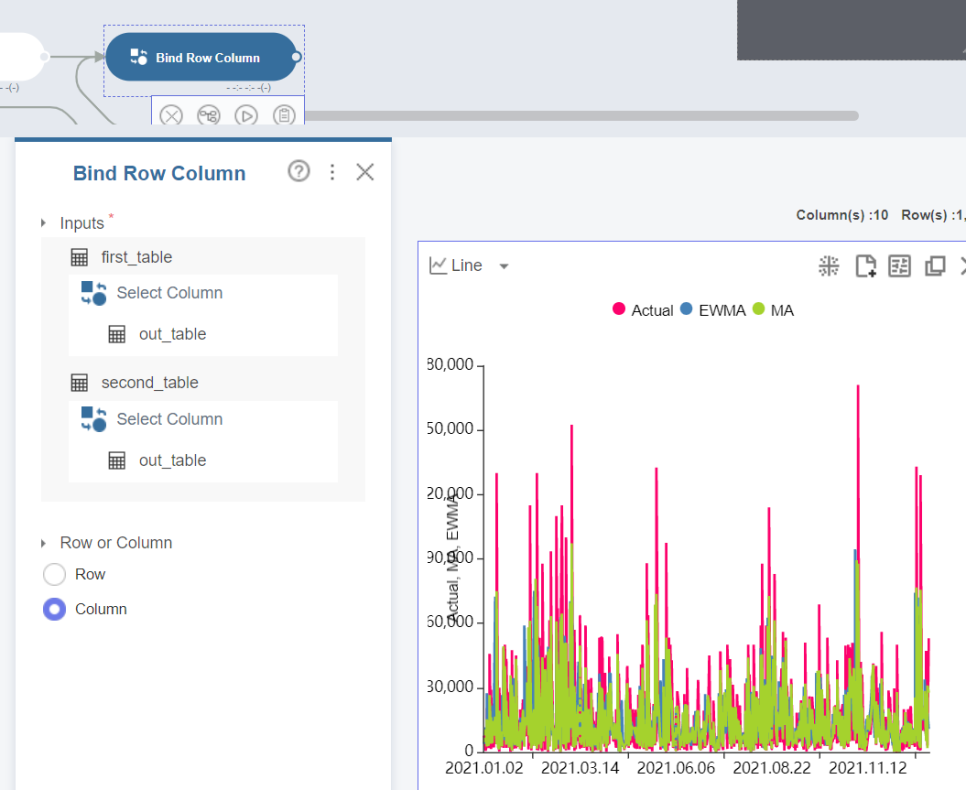Viewport: 966px width, 790px height.
Task: Click the Column(s) :10 count text
Action: [842, 215]
